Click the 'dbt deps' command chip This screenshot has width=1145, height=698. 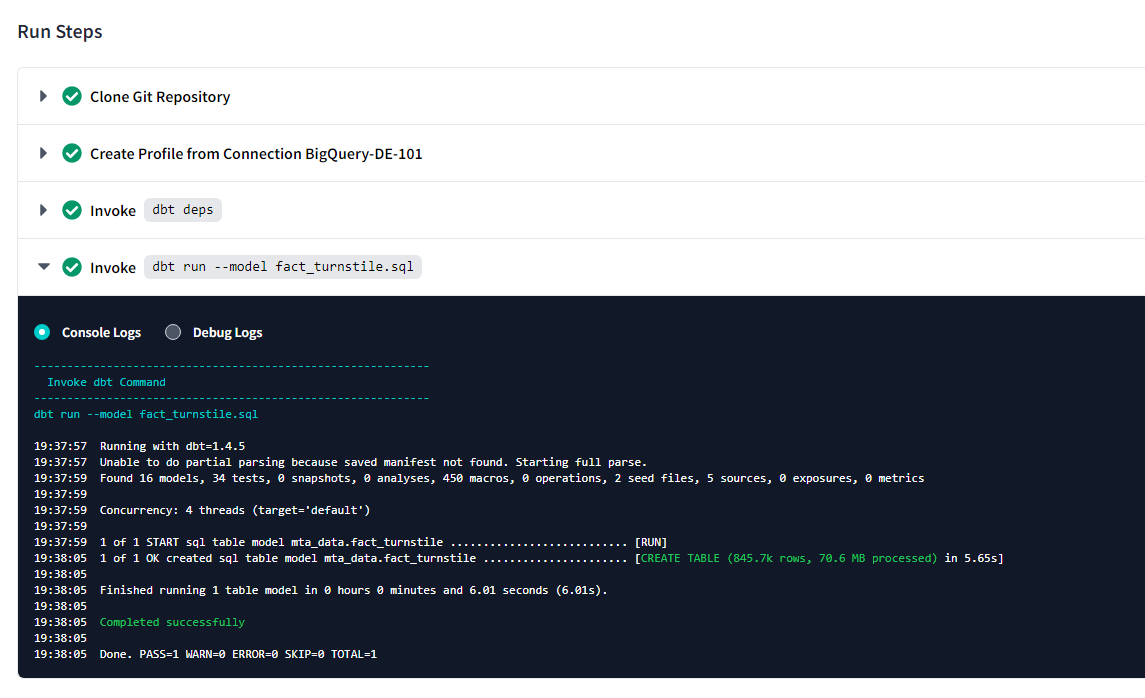pyautogui.click(x=183, y=210)
